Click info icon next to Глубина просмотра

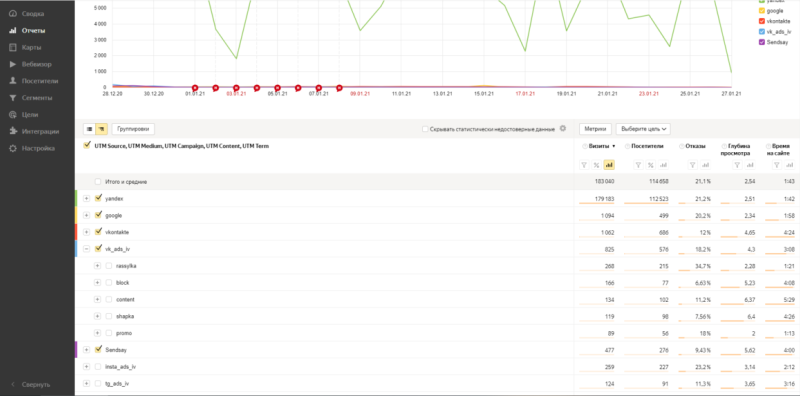[724, 146]
